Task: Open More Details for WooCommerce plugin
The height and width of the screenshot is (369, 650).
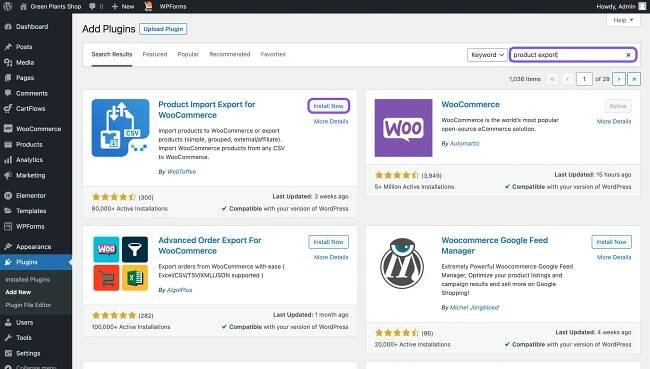Action: coord(614,121)
